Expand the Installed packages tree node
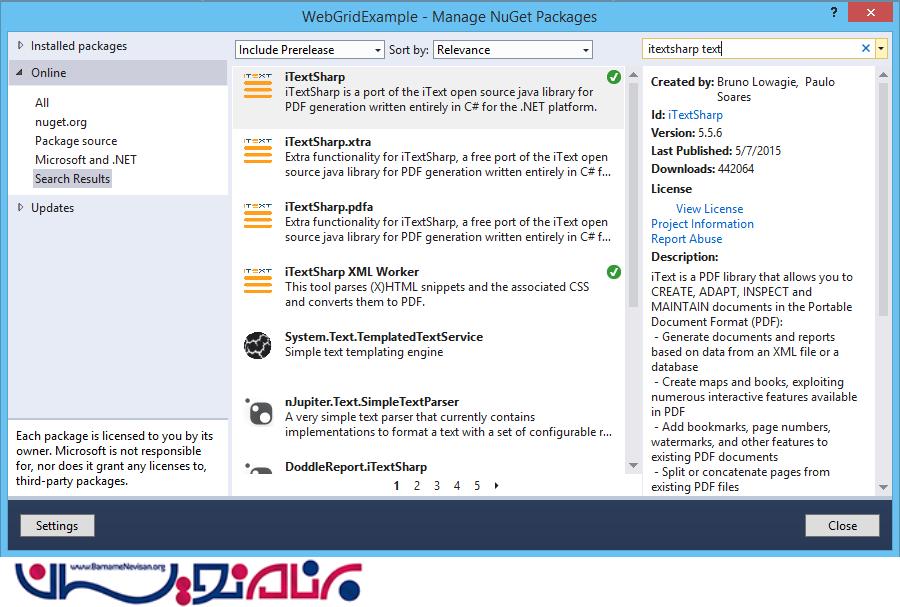The width and height of the screenshot is (900, 607). tap(21, 46)
